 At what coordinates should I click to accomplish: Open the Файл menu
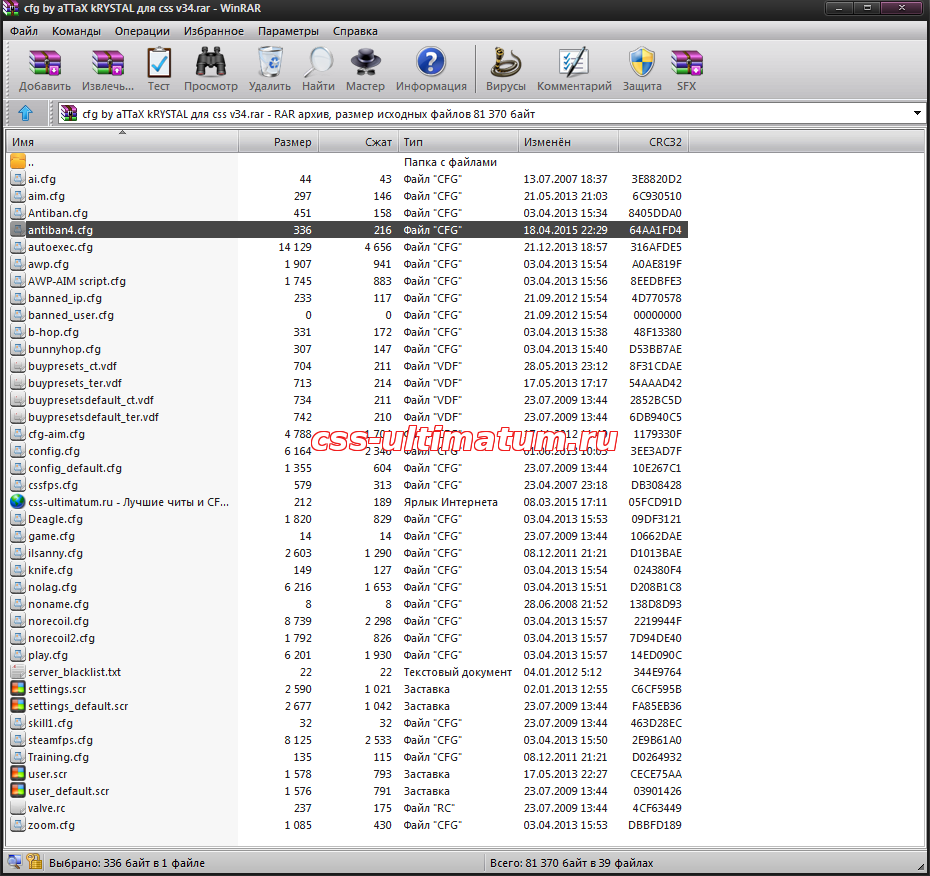[24, 31]
